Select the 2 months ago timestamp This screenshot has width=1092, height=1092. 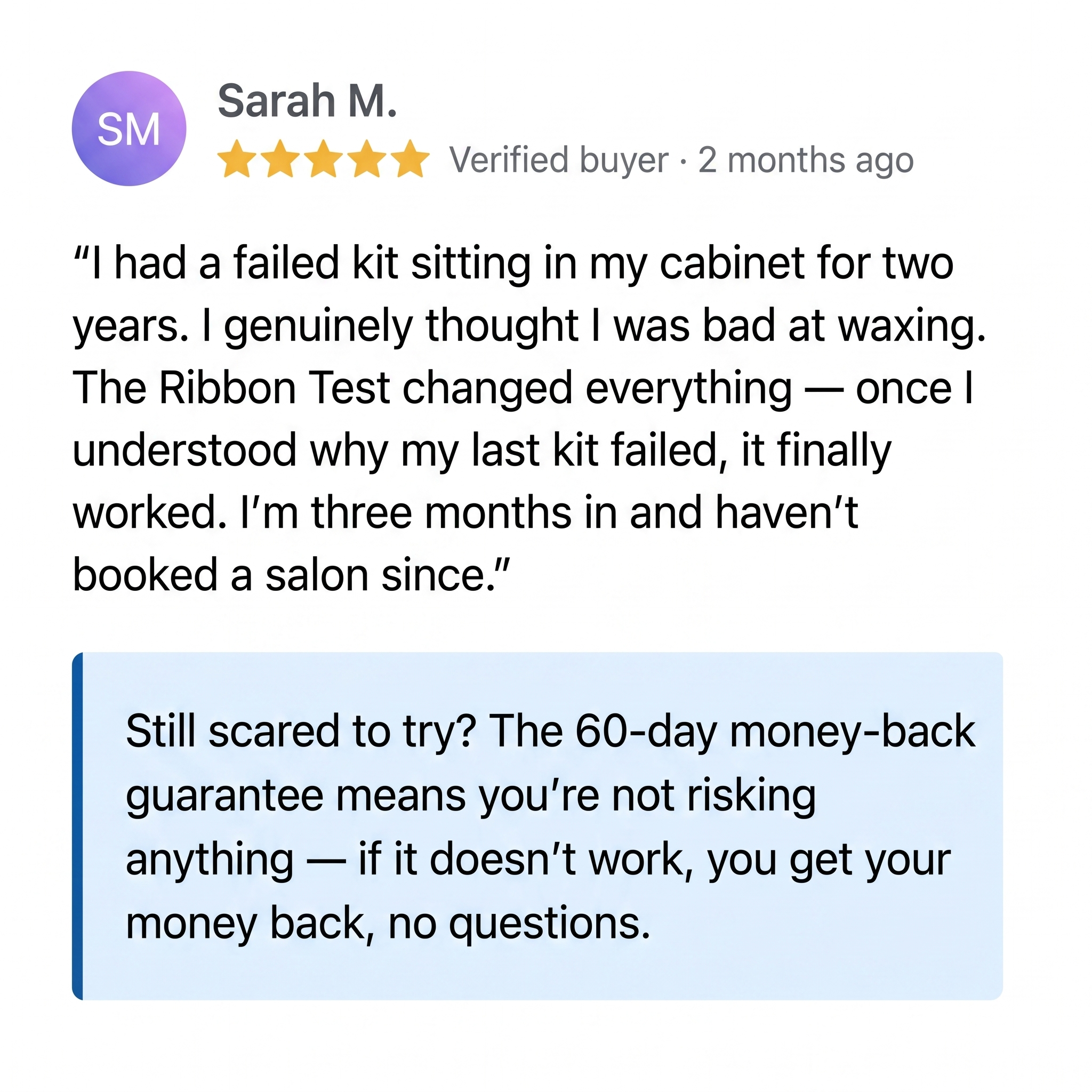click(806, 160)
